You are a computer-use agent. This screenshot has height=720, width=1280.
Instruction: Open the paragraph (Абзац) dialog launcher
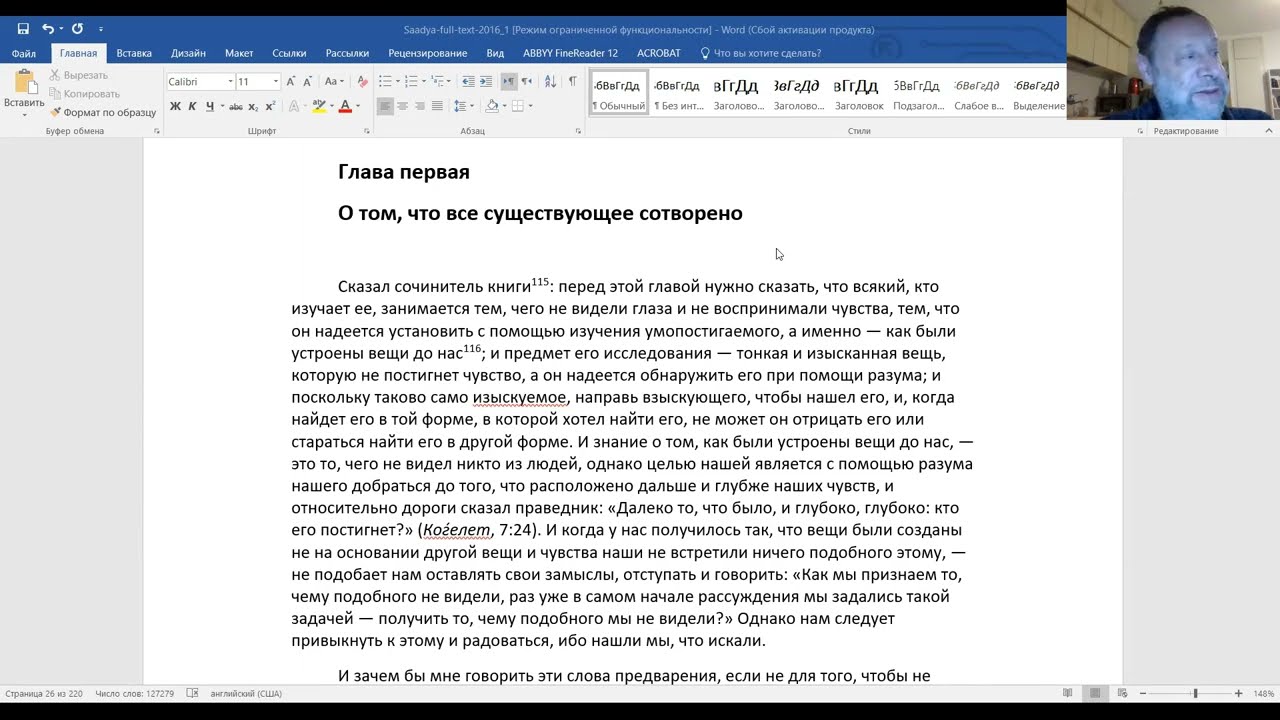coord(579,131)
